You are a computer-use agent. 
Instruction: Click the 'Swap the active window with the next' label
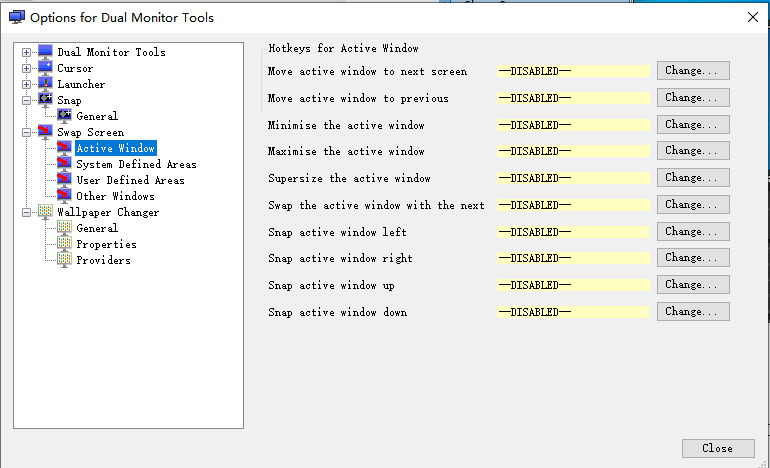[376, 205]
